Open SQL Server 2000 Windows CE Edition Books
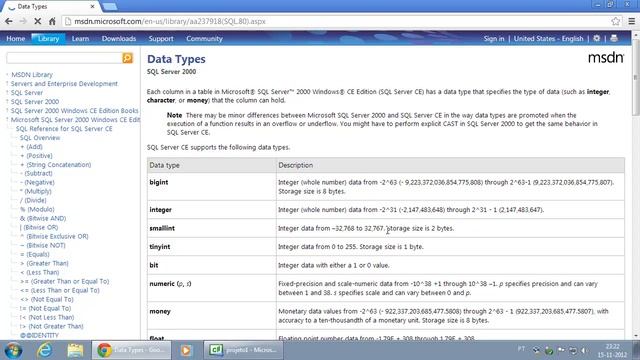 (x=74, y=111)
